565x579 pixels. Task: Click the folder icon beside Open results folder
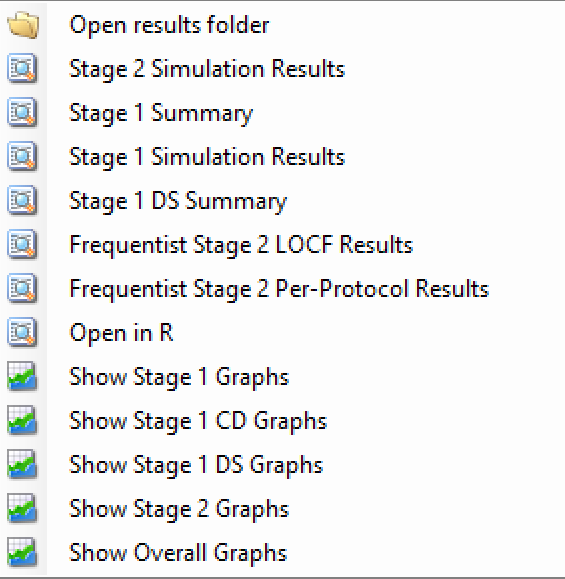pos(23,25)
